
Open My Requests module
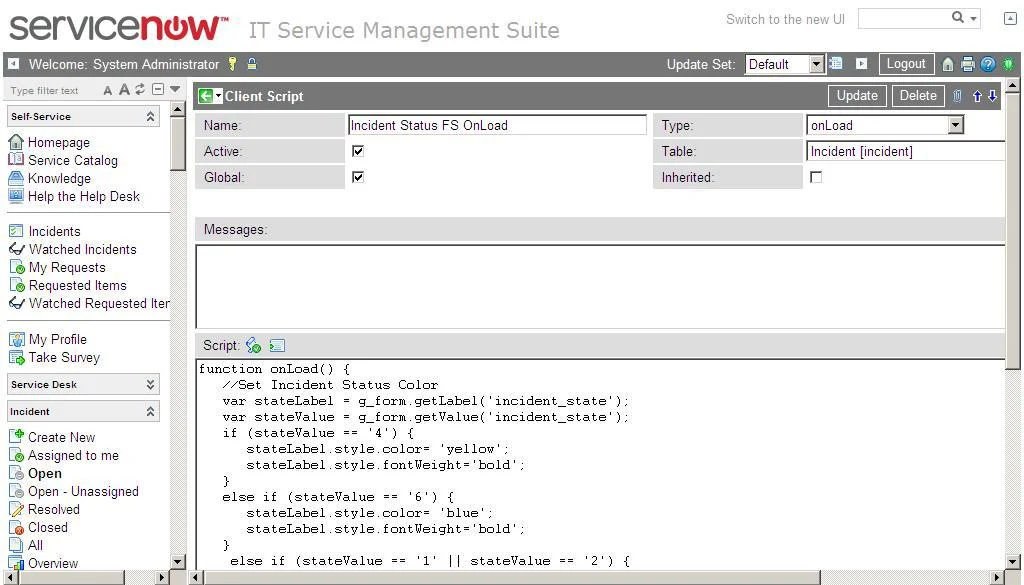click(x=67, y=268)
